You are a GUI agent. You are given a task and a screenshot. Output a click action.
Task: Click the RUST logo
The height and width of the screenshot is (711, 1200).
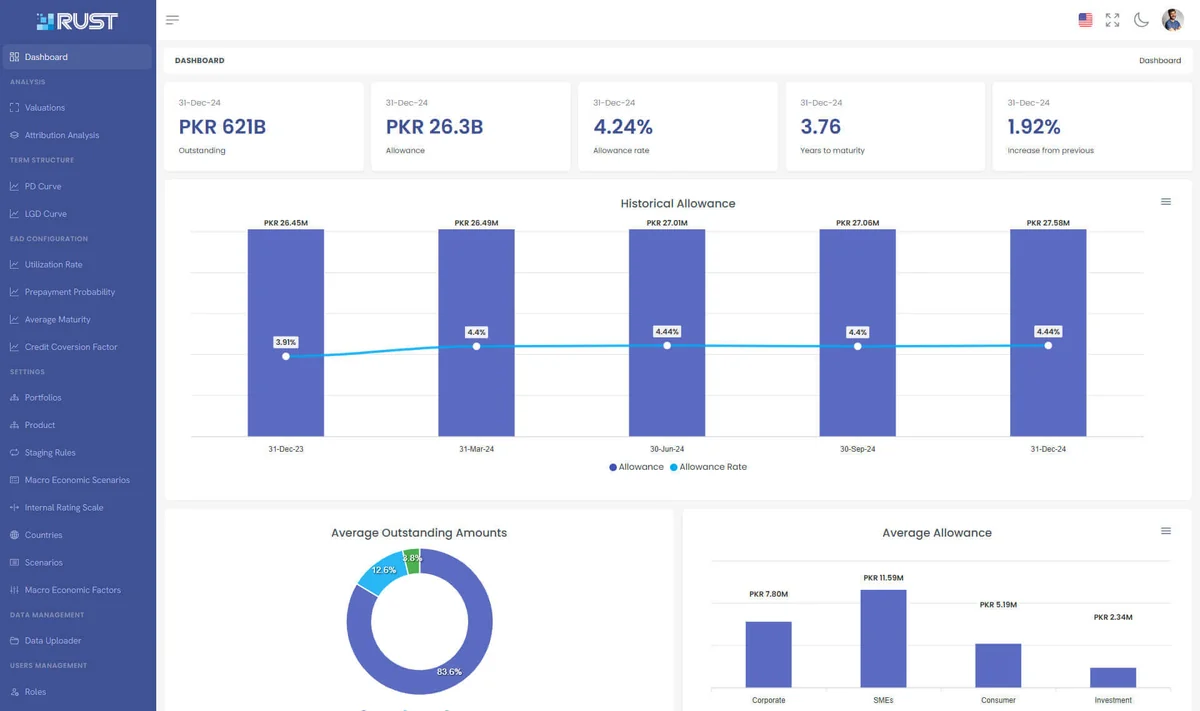pos(77,21)
